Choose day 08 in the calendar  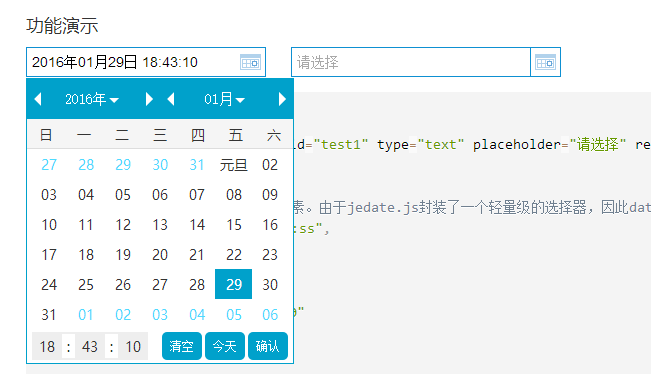click(x=234, y=195)
